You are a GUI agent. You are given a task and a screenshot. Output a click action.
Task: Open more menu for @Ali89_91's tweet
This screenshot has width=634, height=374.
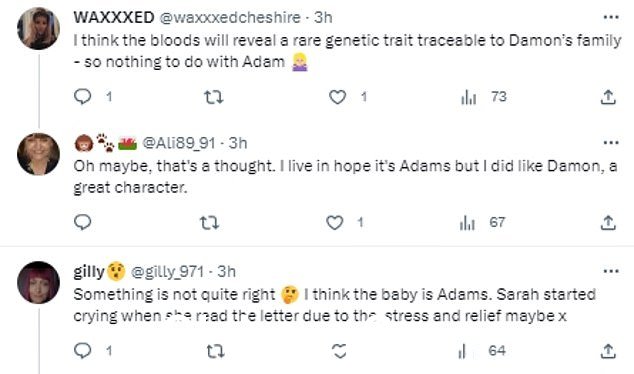click(x=611, y=142)
